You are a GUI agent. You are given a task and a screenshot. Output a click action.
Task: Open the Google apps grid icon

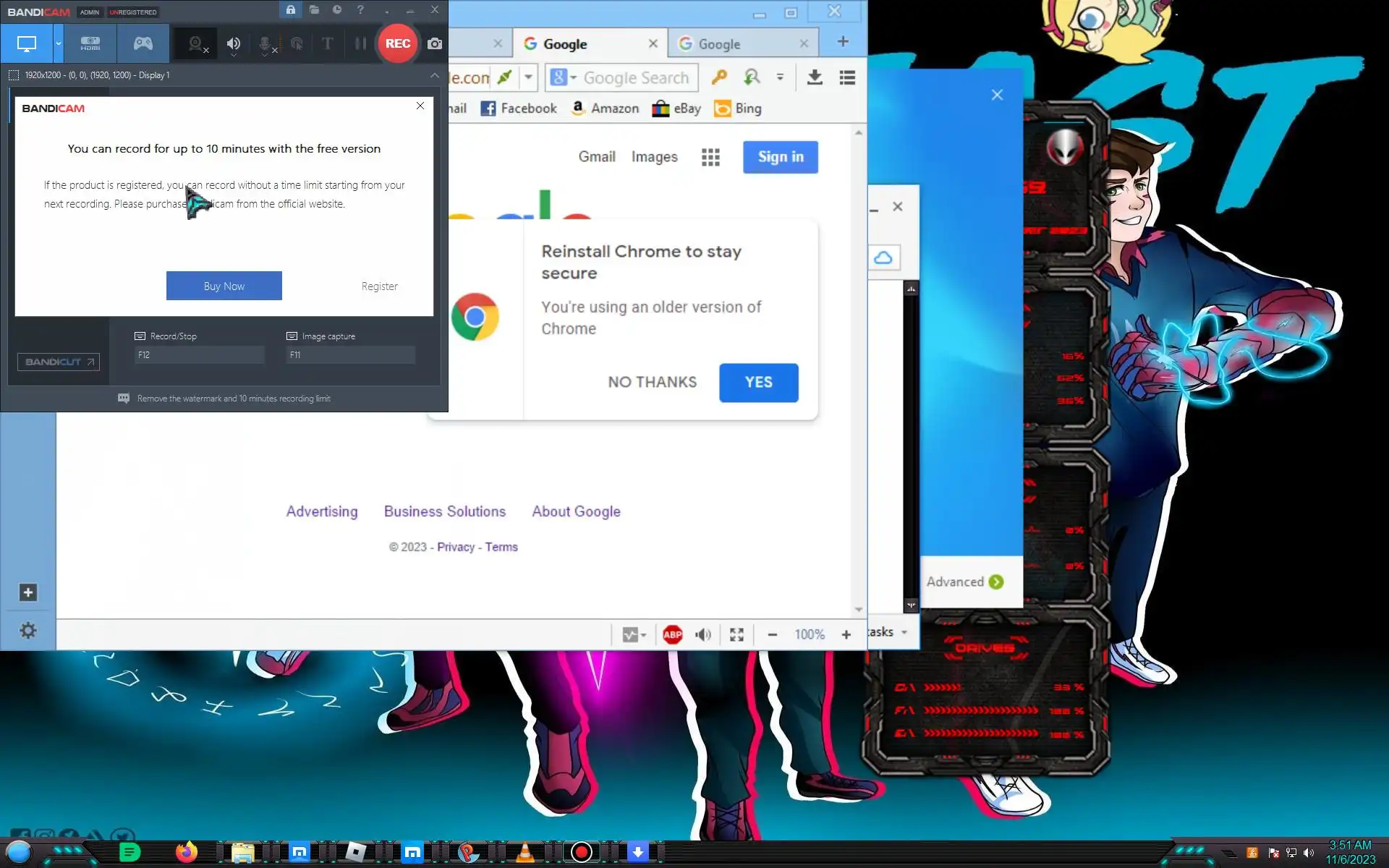tap(710, 157)
